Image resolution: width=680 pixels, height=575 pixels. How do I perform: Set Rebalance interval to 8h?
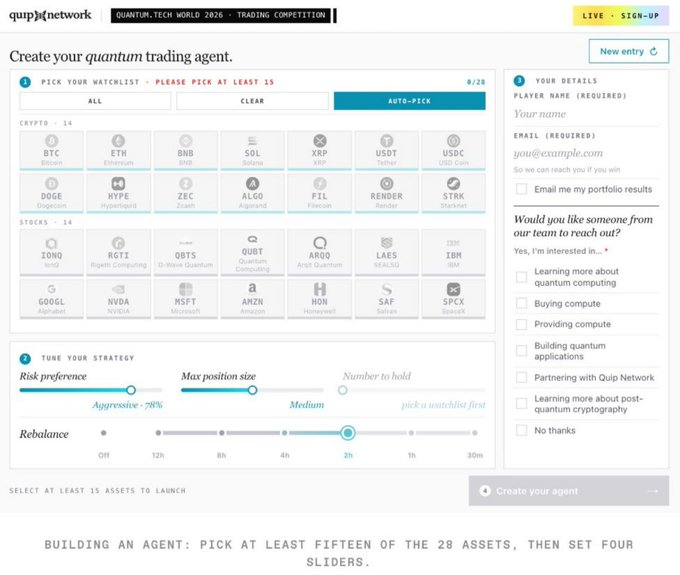(222, 433)
